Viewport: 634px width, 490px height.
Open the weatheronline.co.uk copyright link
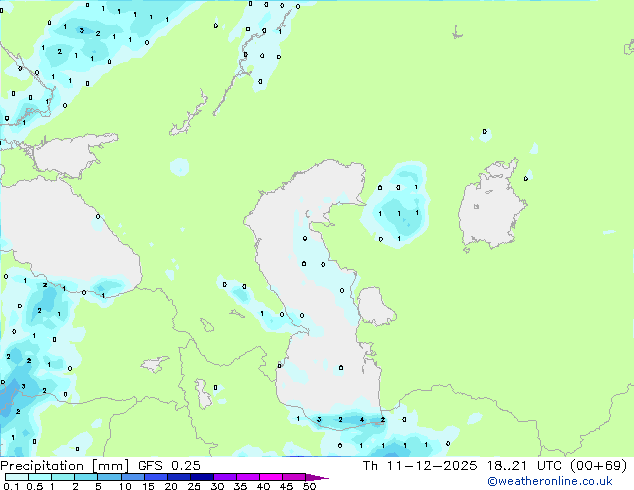pos(550,481)
